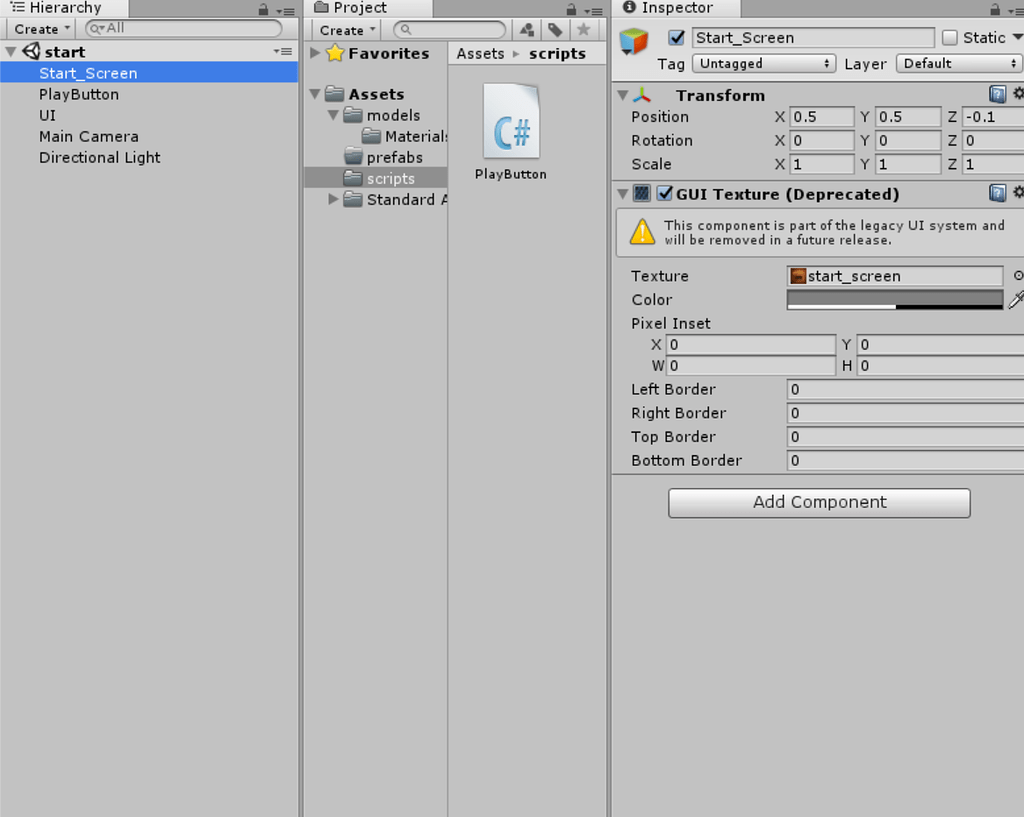
Task: Open the Transform component settings gear
Action: pyautogui.click(x=1019, y=94)
